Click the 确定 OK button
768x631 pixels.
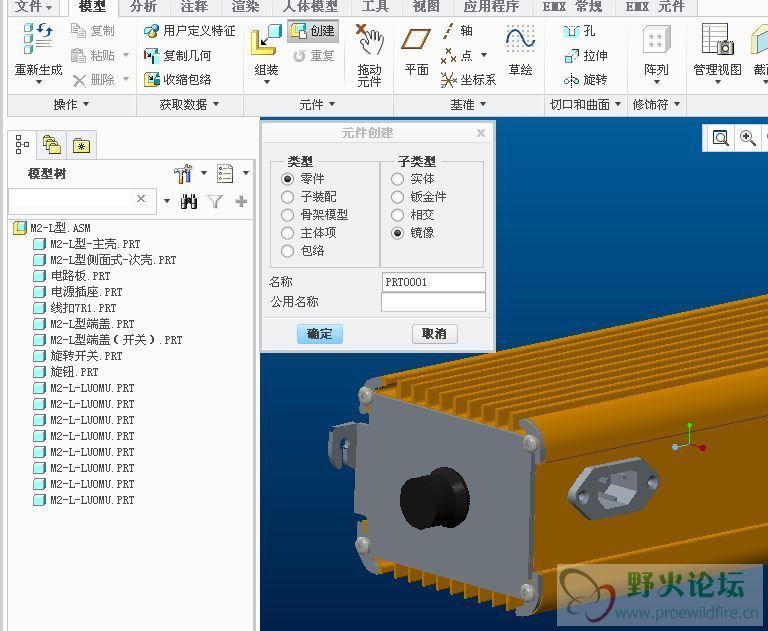(319, 334)
